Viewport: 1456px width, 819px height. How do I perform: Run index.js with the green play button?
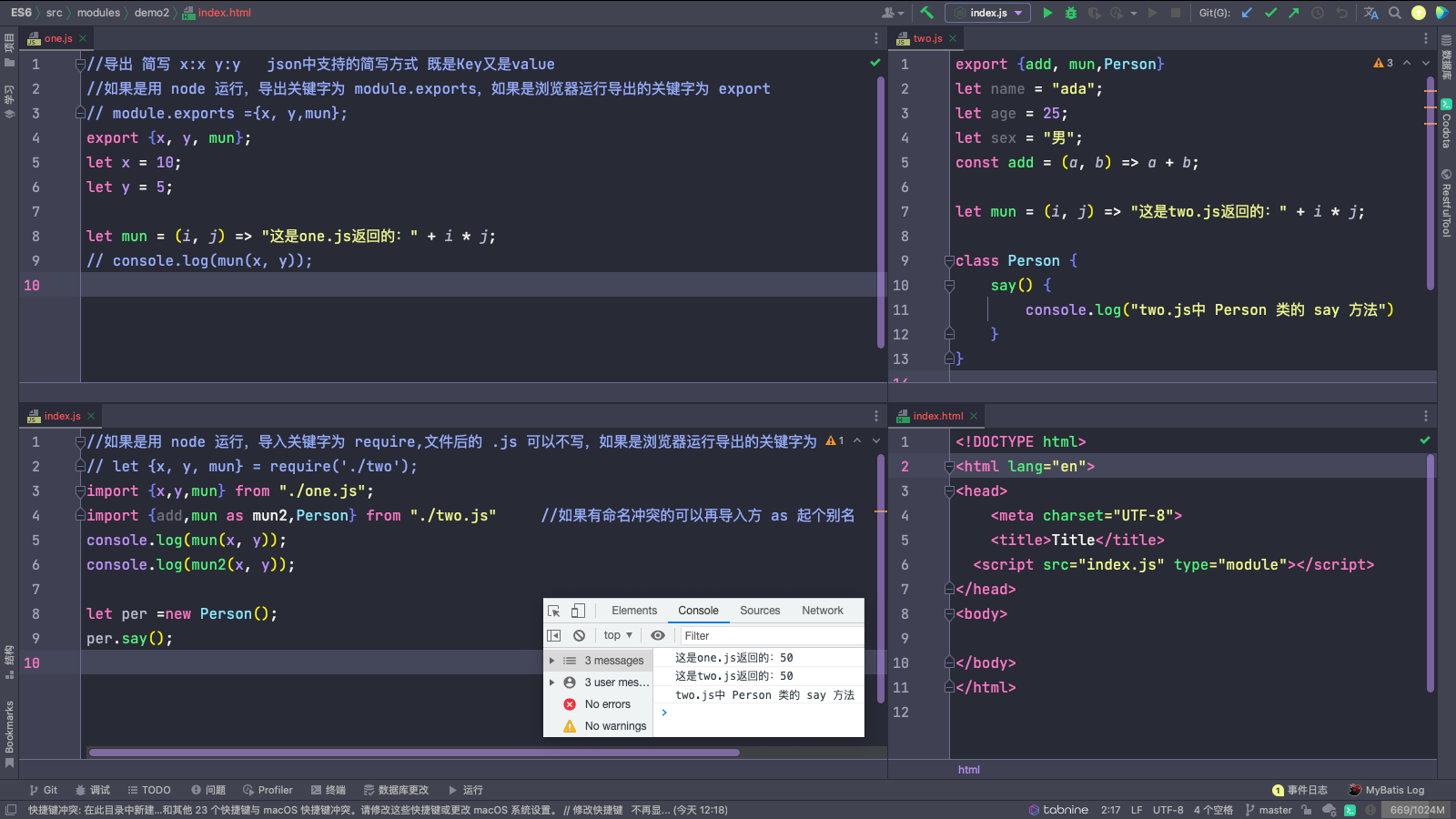pos(1047,13)
